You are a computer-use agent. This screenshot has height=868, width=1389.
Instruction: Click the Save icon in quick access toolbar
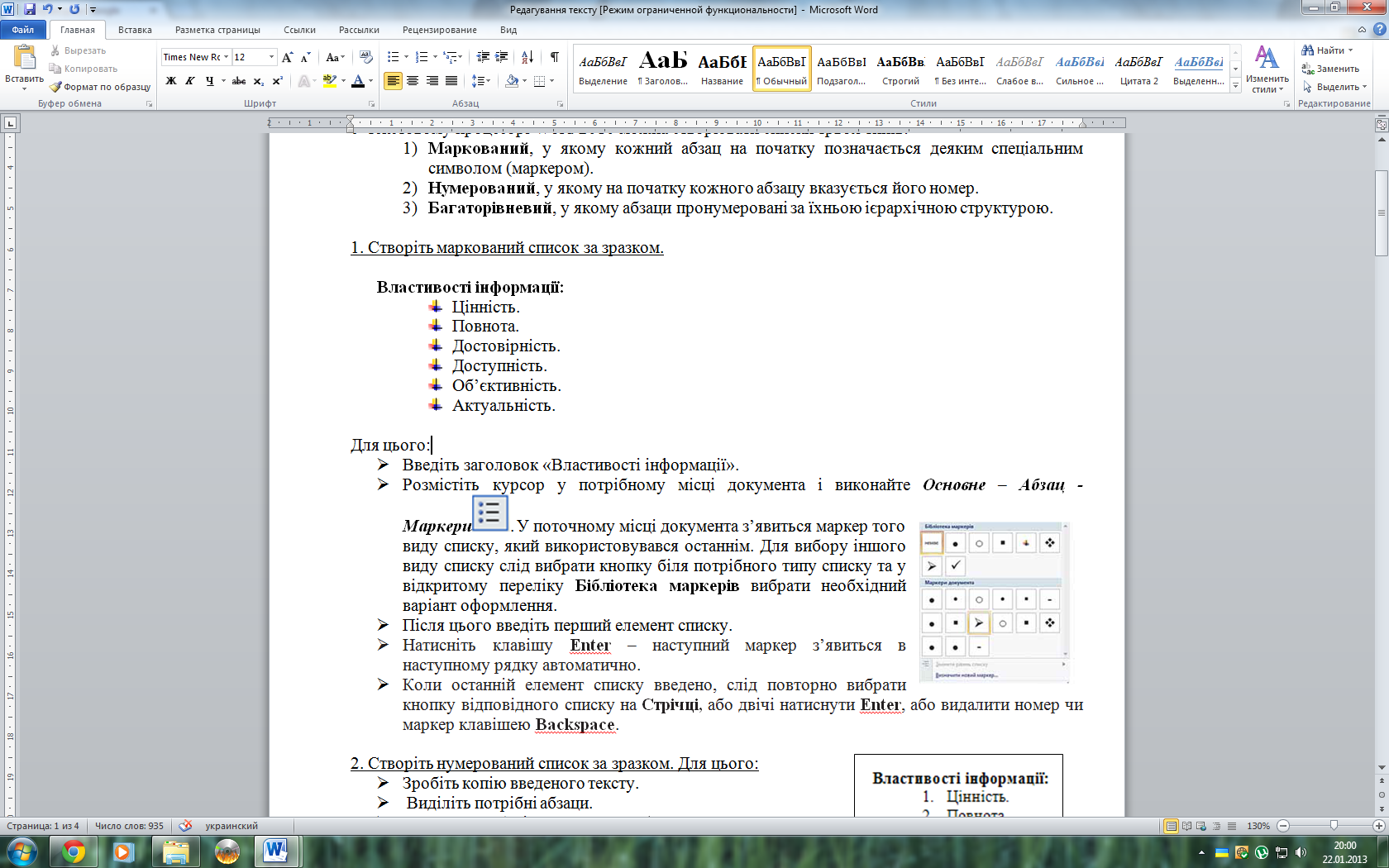click(30, 9)
